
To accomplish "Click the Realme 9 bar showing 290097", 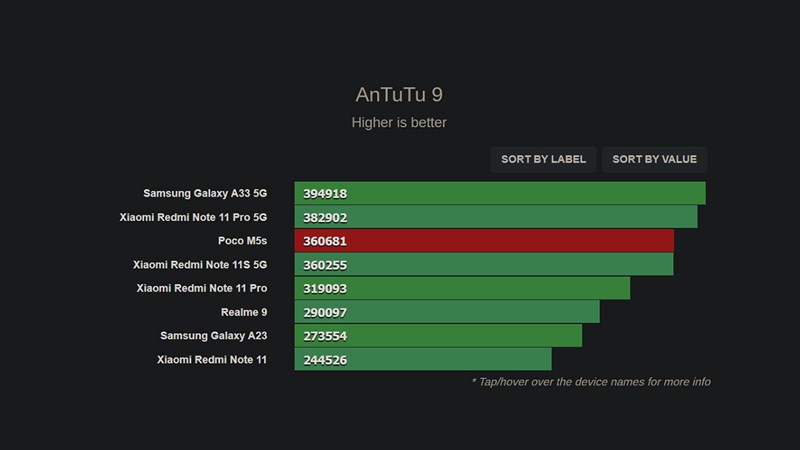I will click(x=447, y=312).
